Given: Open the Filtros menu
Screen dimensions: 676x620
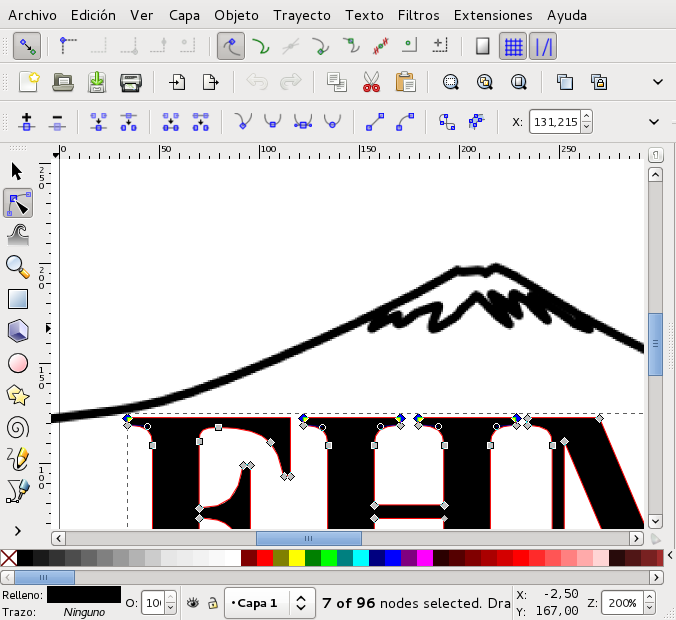Looking at the screenshot, I should pos(418,16).
